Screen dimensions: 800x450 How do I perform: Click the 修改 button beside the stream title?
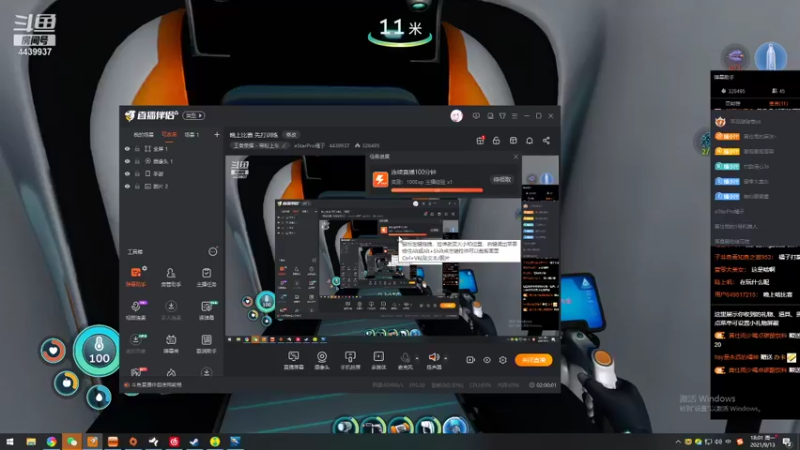(291, 135)
